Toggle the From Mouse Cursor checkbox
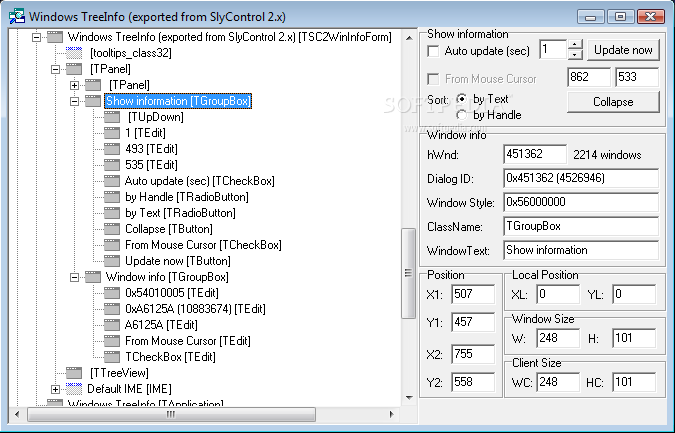The width and height of the screenshot is (675, 433). pyautogui.click(x=433, y=79)
